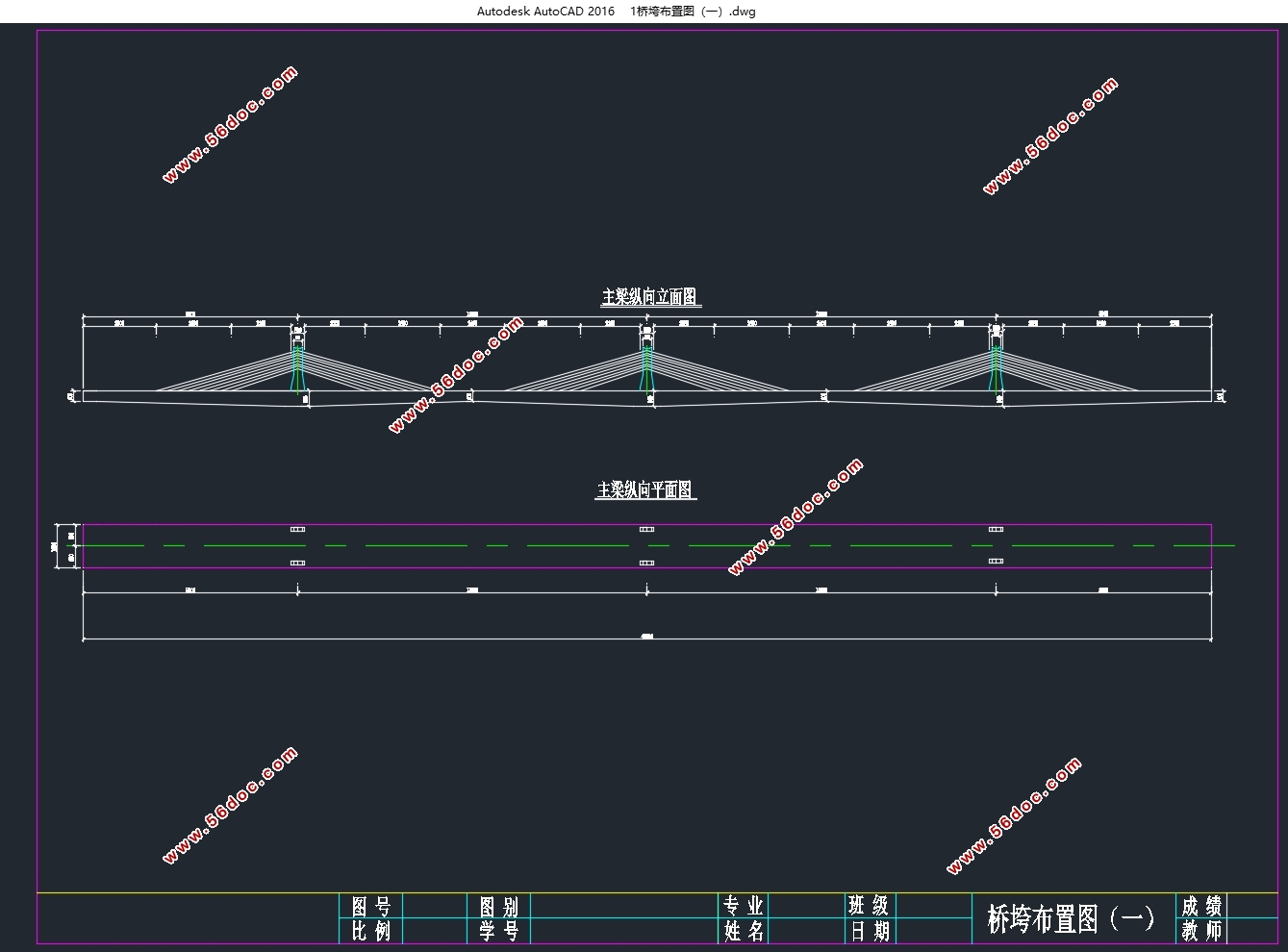1288x952 pixels.
Task: Click the 比例 label in title block
Action: coord(371,931)
